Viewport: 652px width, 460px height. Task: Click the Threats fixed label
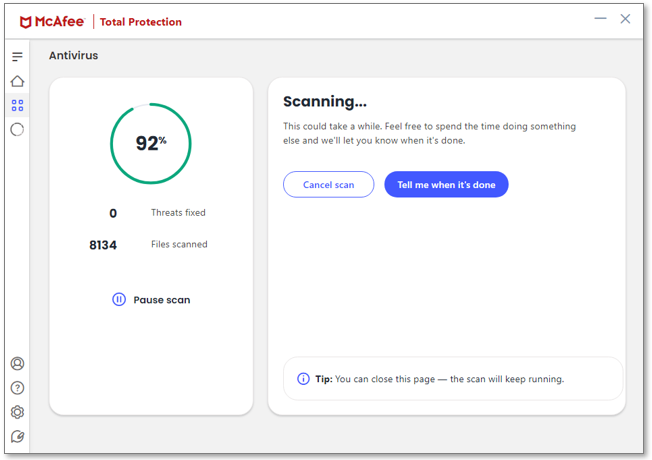178,213
